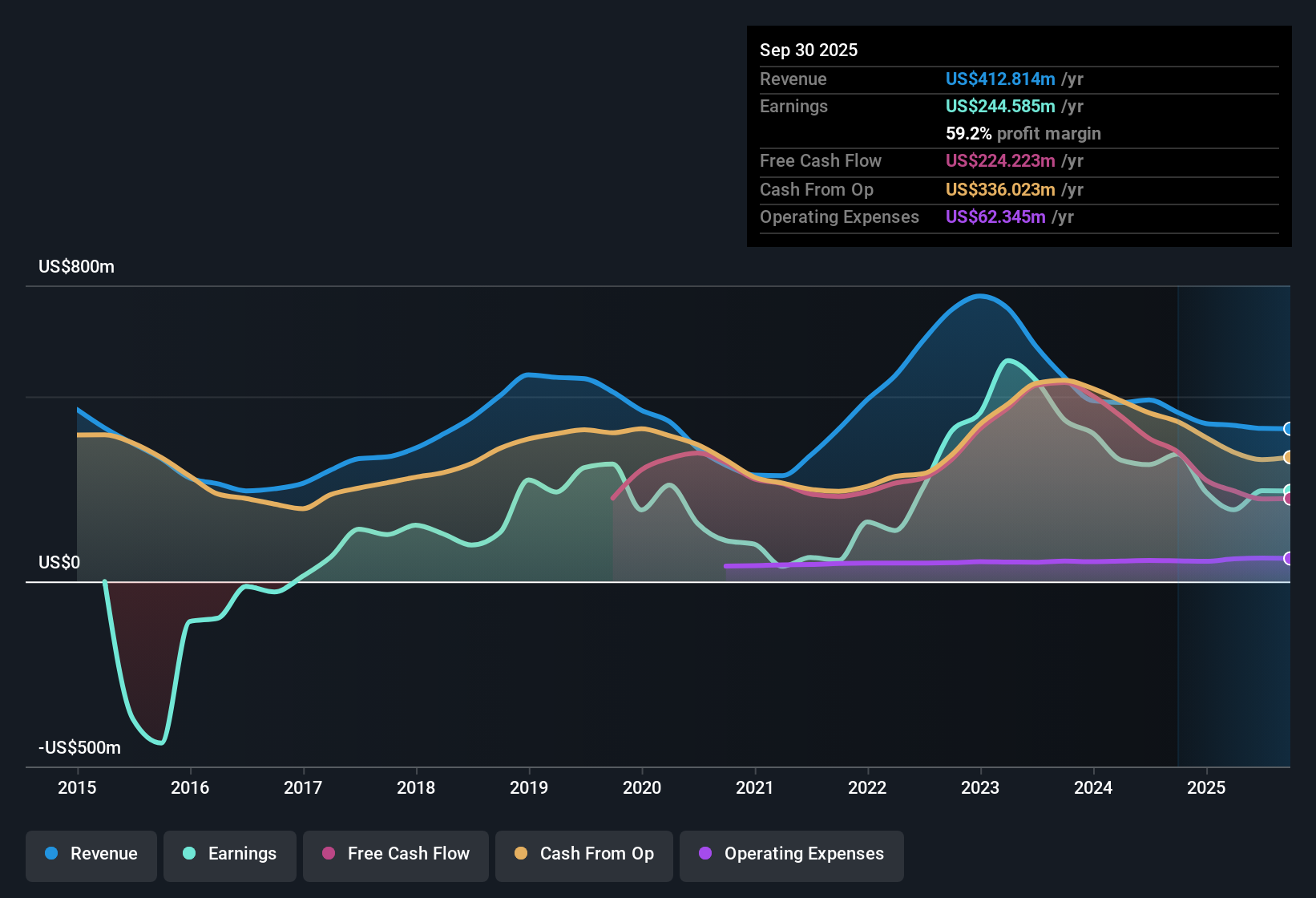Select the teal Earnings endpoint marker
The height and width of the screenshot is (898, 1316).
(x=1289, y=491)
